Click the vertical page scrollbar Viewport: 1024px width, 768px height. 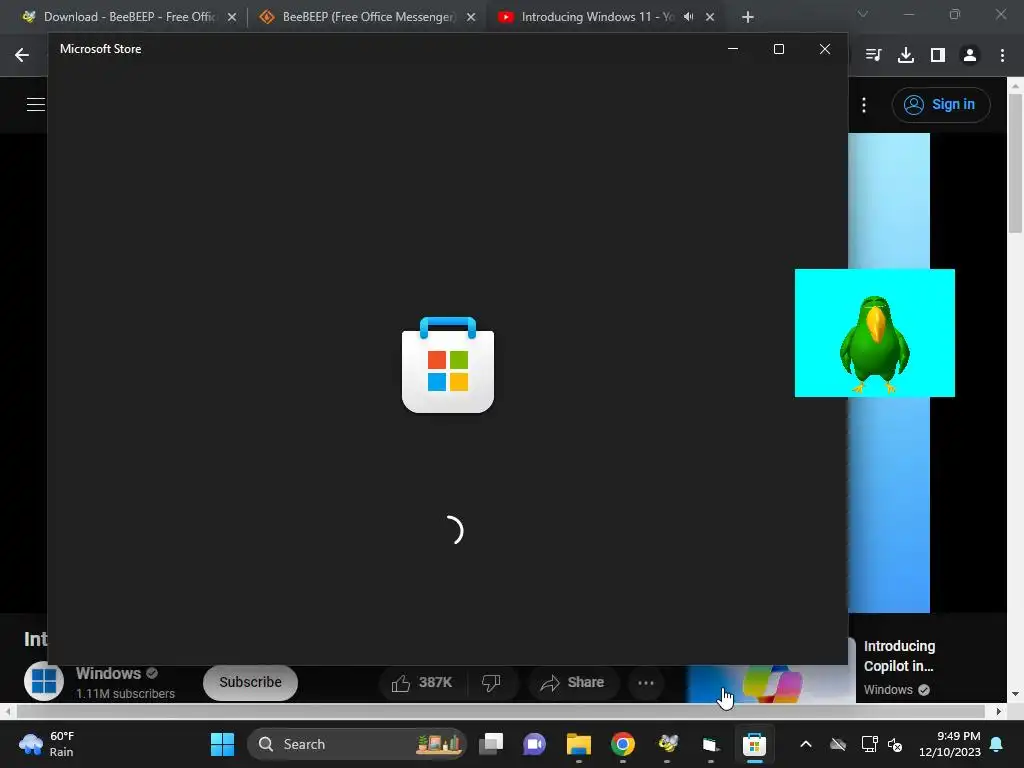(1015, 163)
